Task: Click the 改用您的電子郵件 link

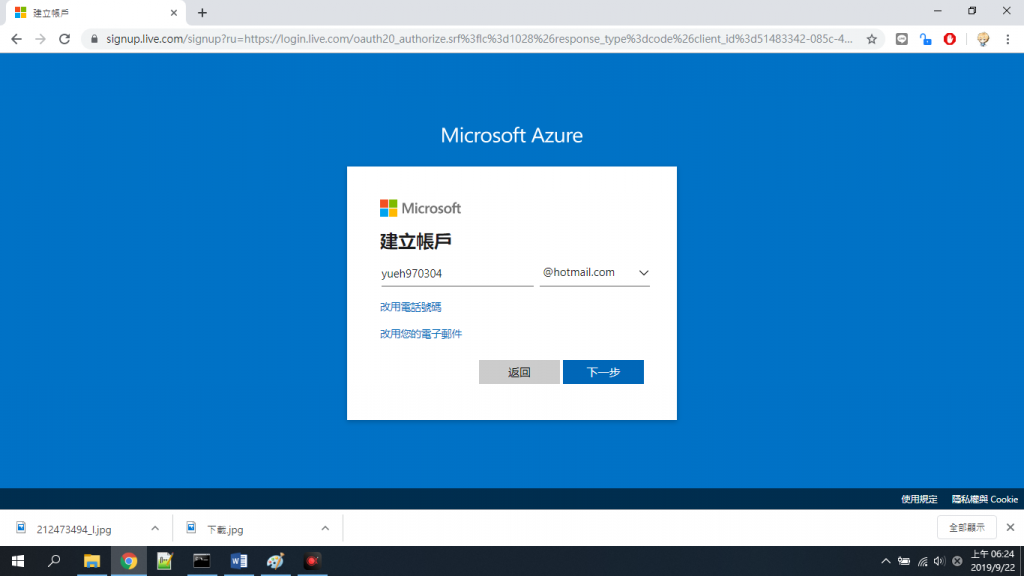Action: click(x=421, y=334)
